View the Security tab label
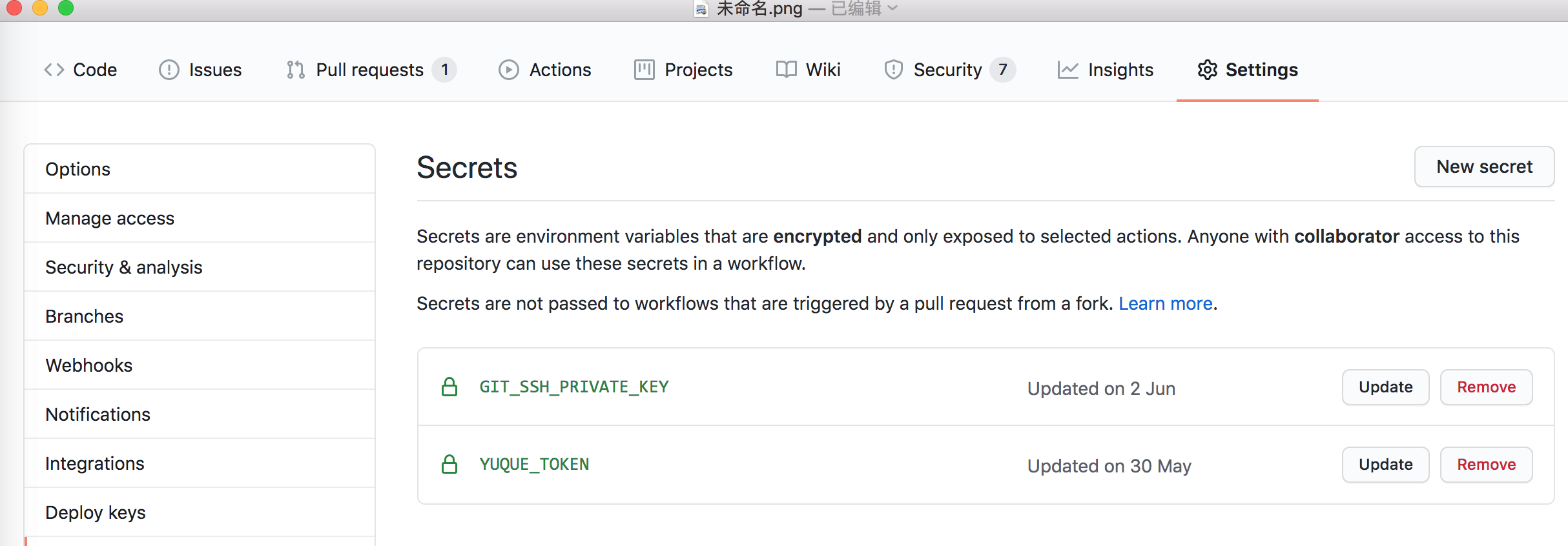The width and height of the screenshot is (1568, 546). (947, 70)
